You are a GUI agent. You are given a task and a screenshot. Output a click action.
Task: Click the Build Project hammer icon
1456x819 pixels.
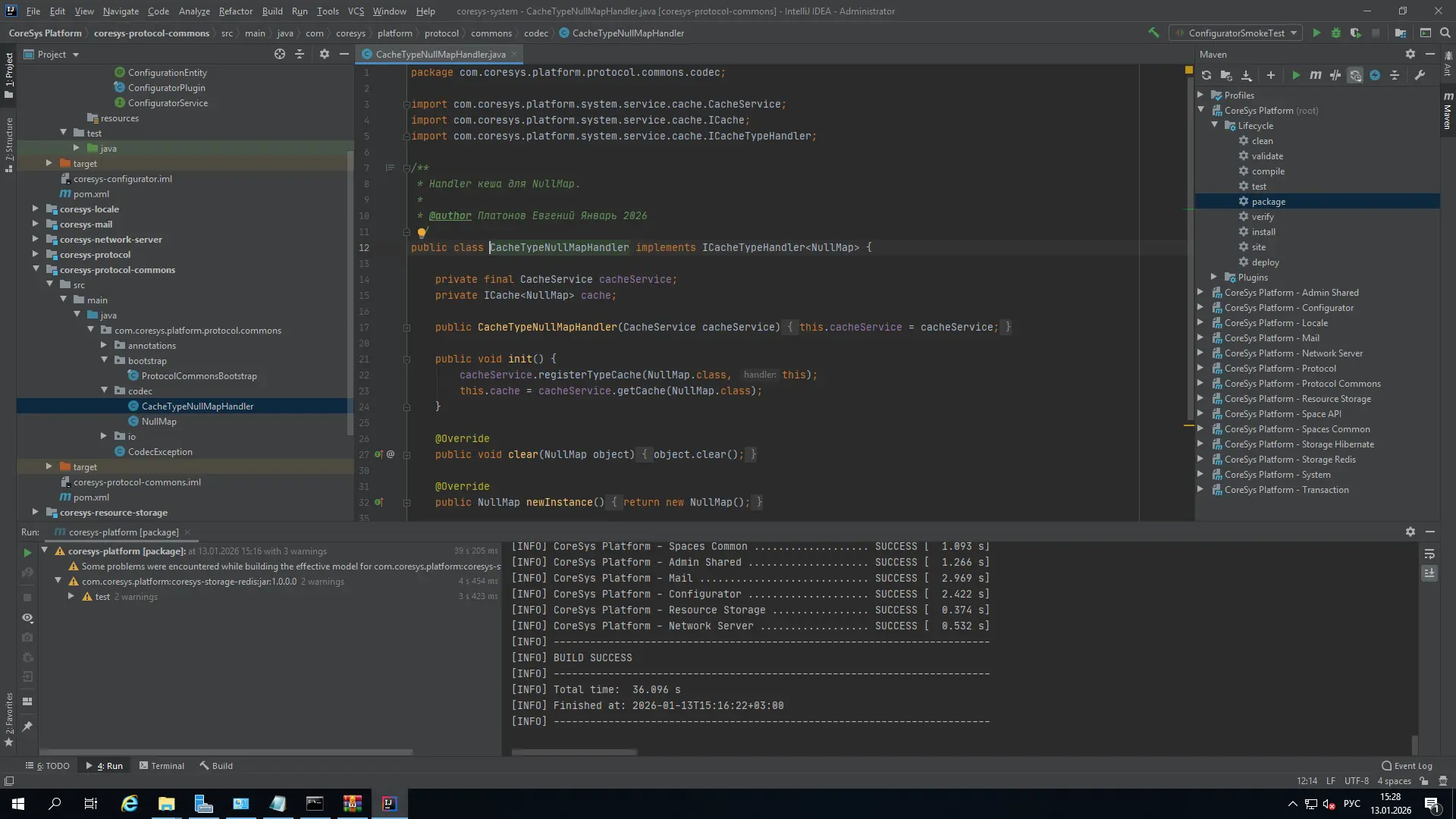click(1153, 33)
